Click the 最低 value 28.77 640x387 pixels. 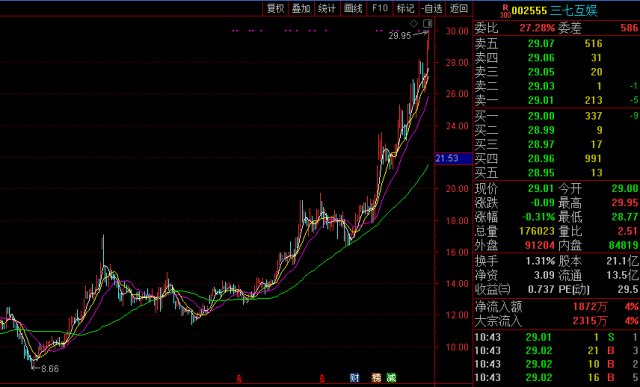[625, 217]
